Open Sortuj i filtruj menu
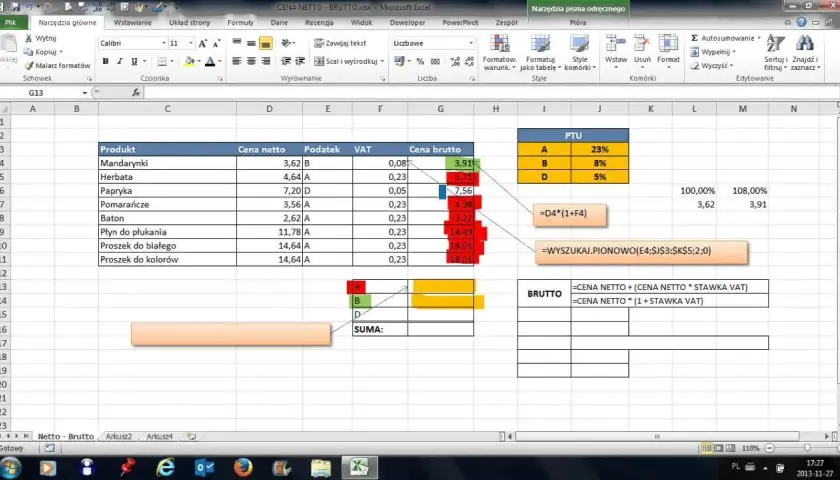Viewport: 840px width, 480px height. pos(775,52)
